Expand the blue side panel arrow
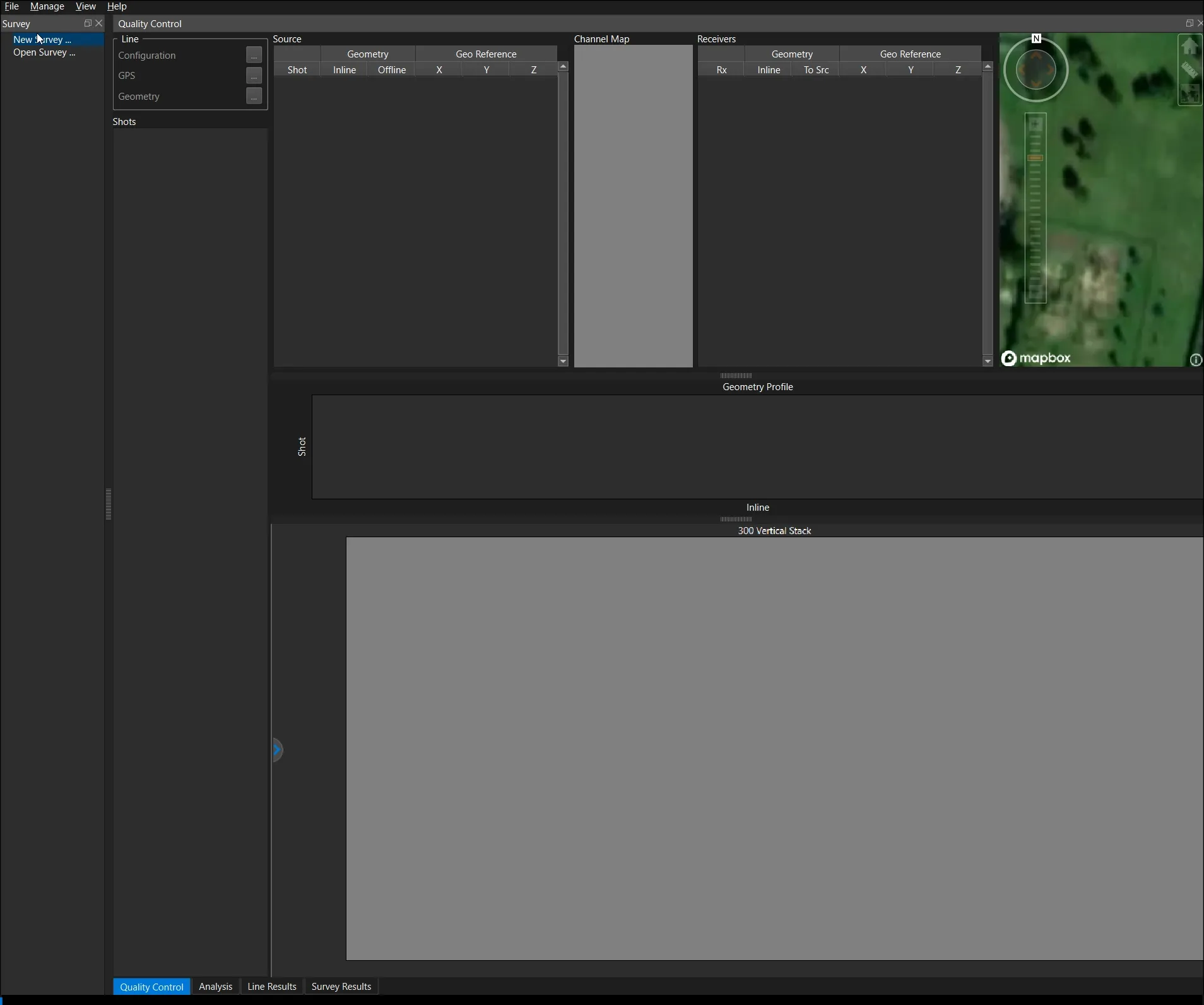This screenshot has height=1005, width=1204. 278,750
